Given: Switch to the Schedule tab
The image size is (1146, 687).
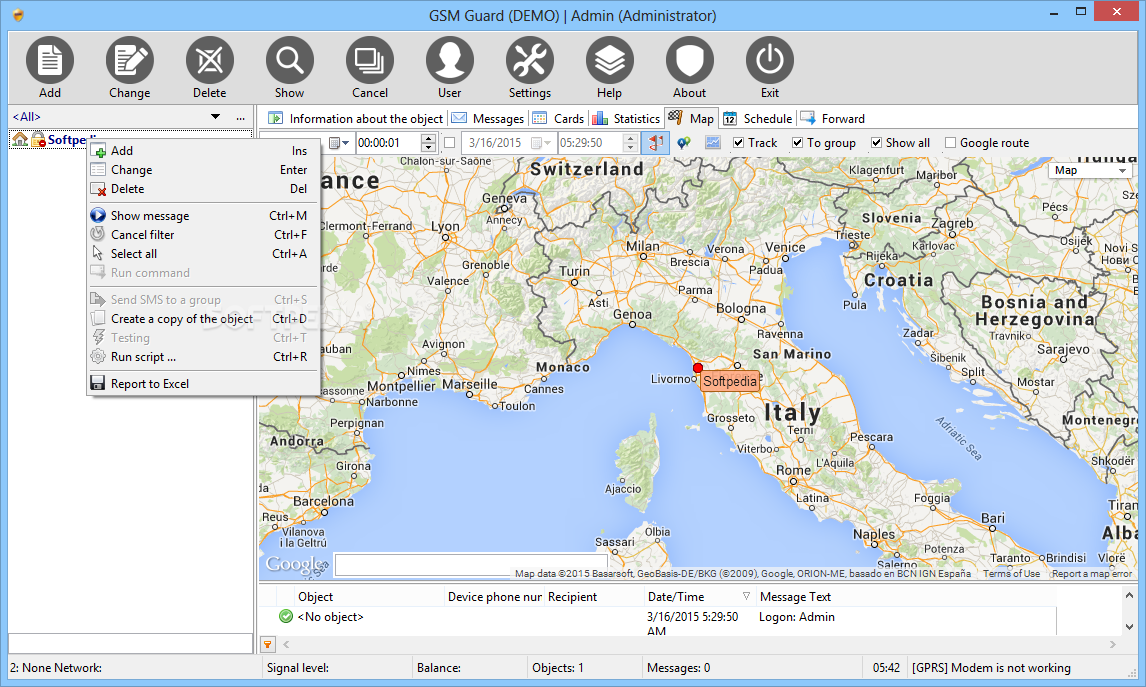Looking at the screenshot, I should 758,118.
